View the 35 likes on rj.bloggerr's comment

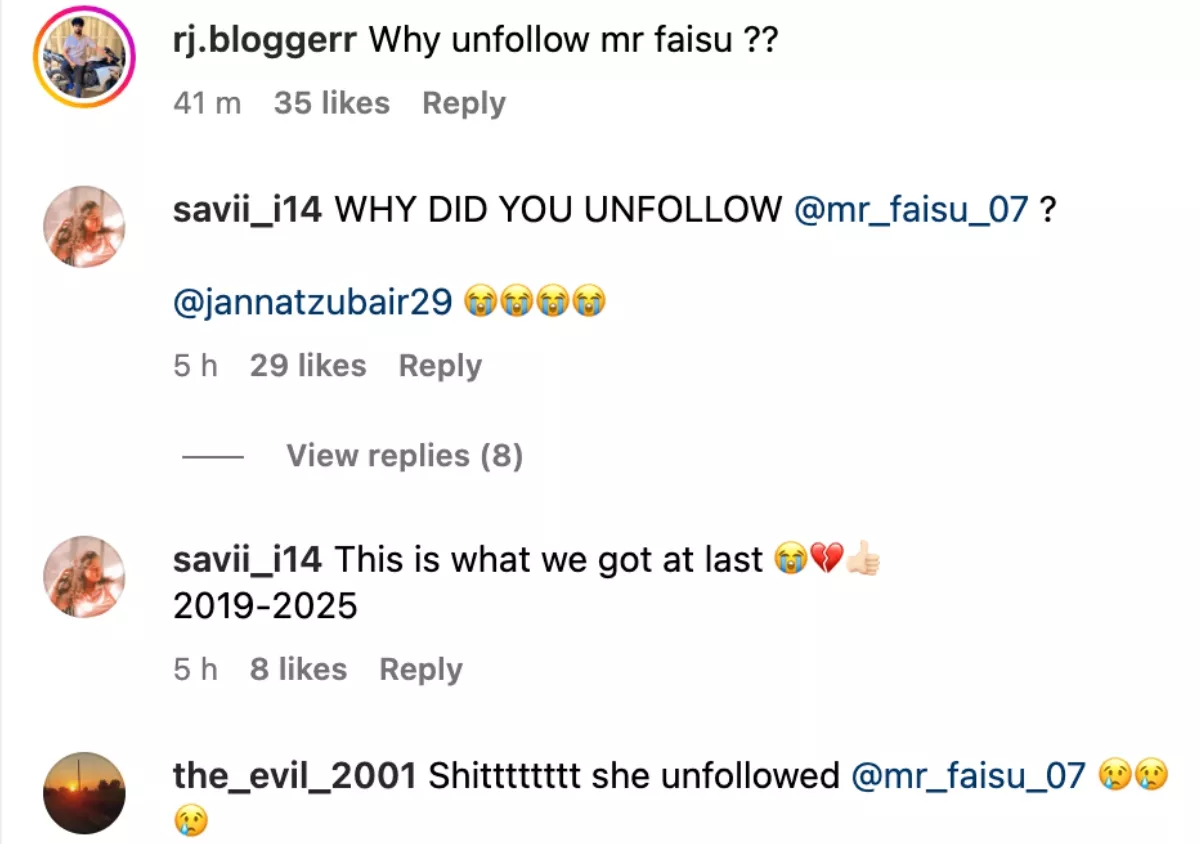click(x=331, y=103)
